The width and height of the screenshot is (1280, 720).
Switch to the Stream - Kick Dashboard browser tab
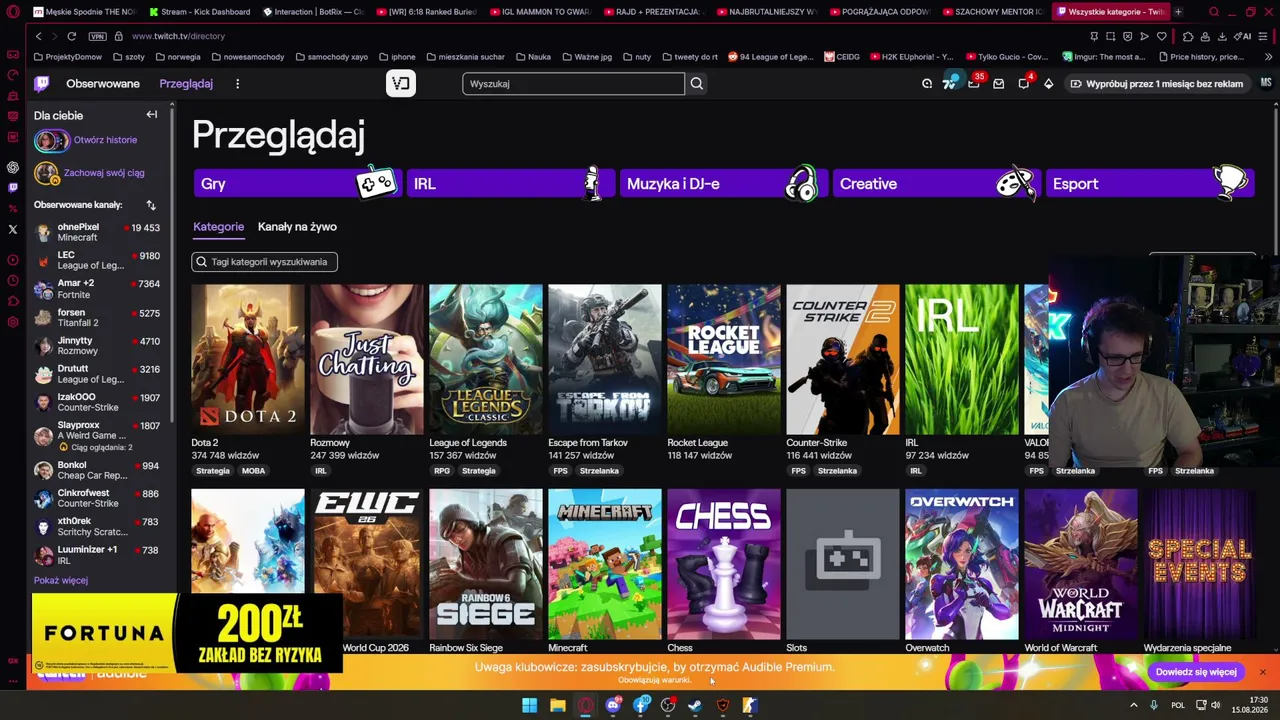point(199,12)
